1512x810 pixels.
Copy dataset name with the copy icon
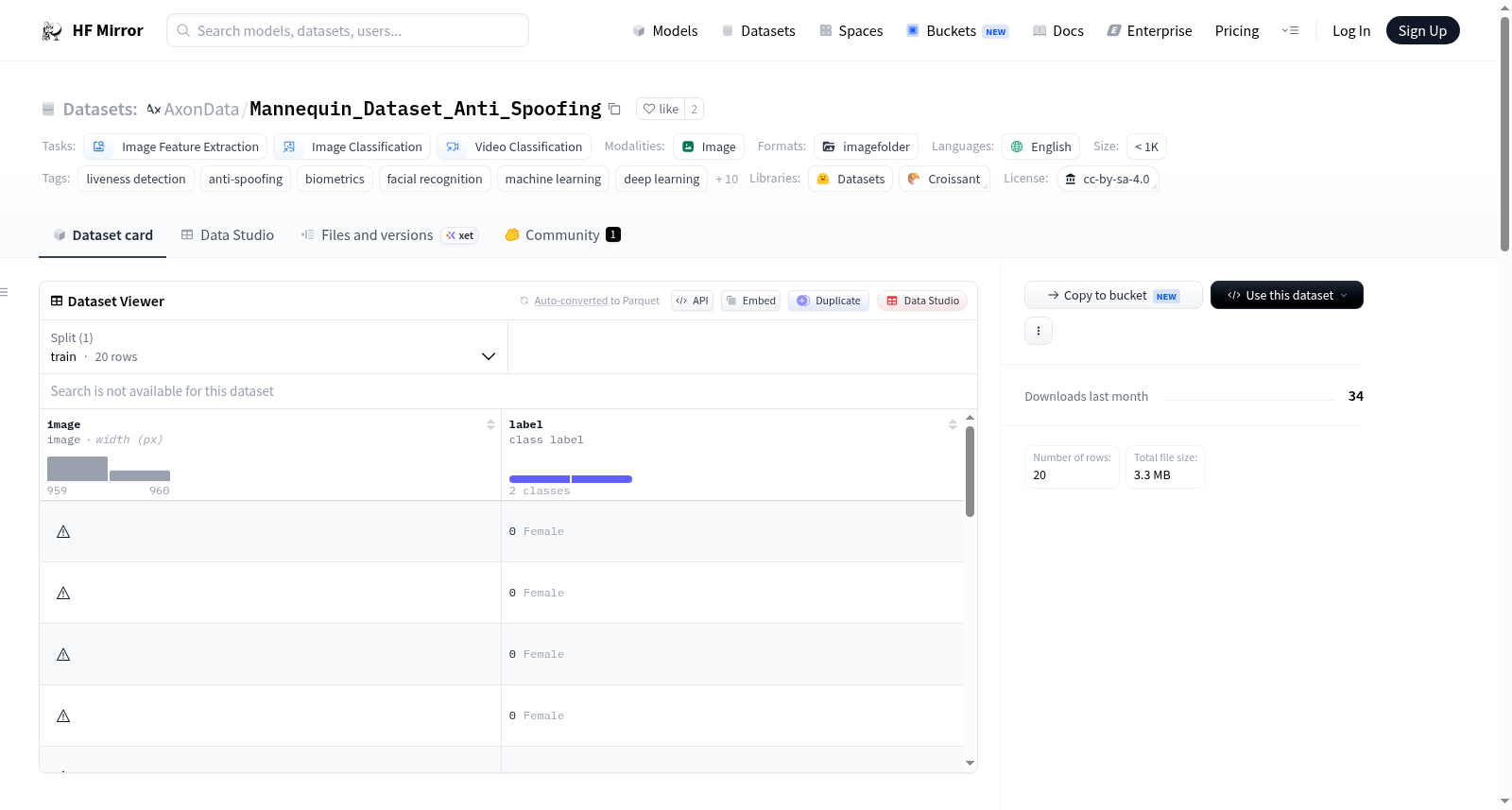tap(614, 109)
